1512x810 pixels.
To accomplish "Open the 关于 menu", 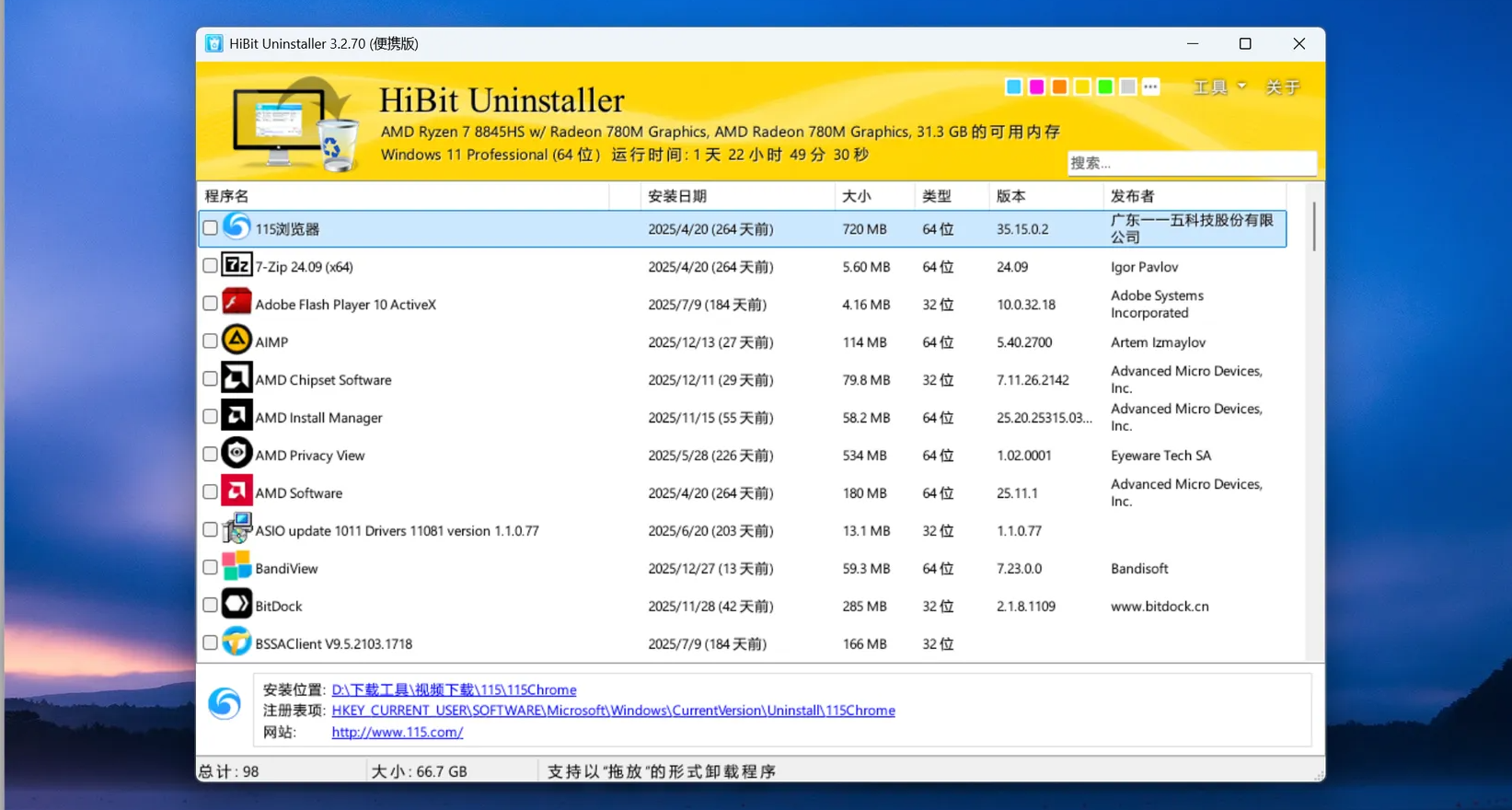I will (1282, 87).
